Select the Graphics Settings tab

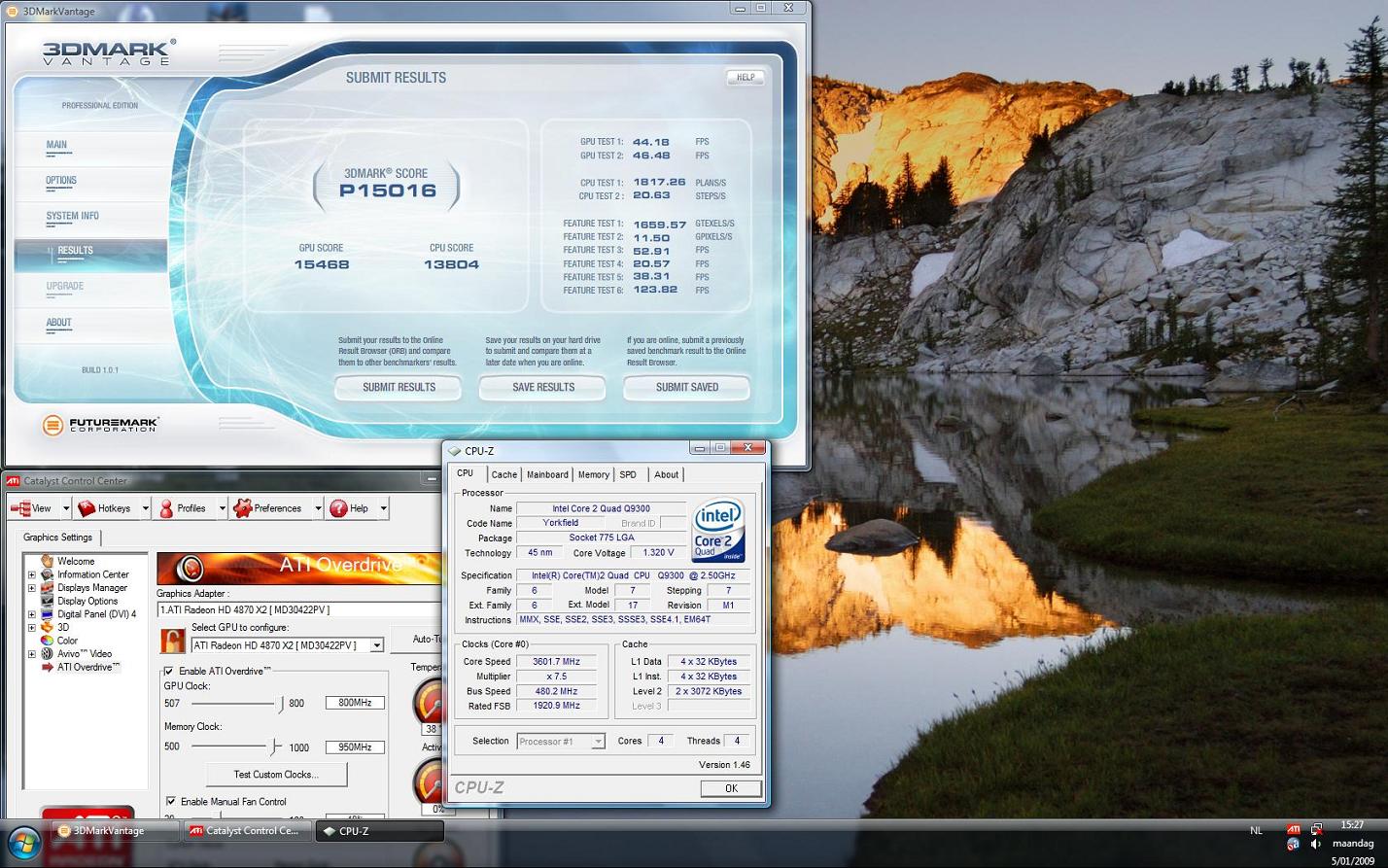coord(57,538)
